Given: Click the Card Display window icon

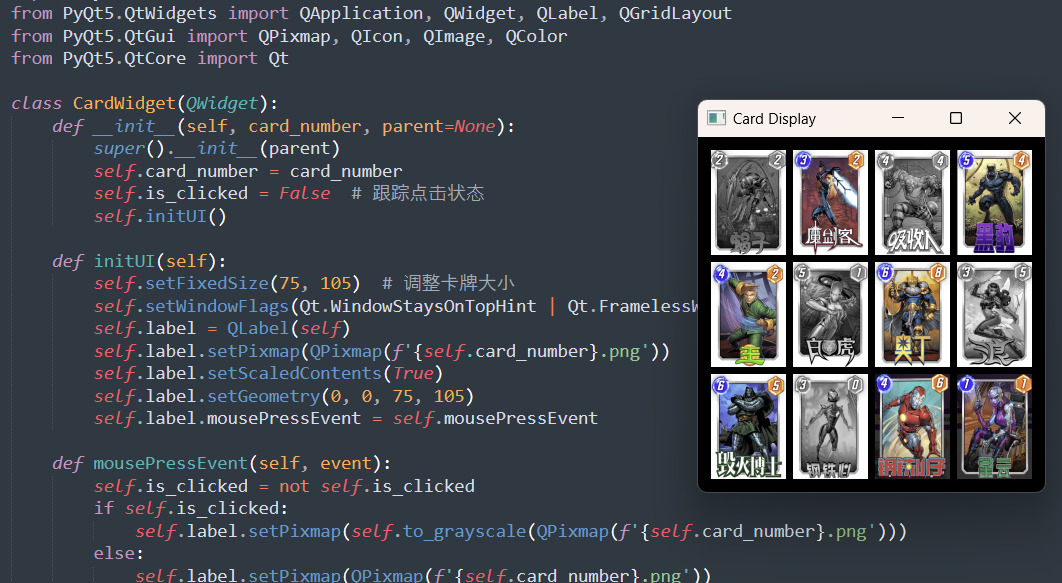Looking at the screenshot, I should (716, 118).
